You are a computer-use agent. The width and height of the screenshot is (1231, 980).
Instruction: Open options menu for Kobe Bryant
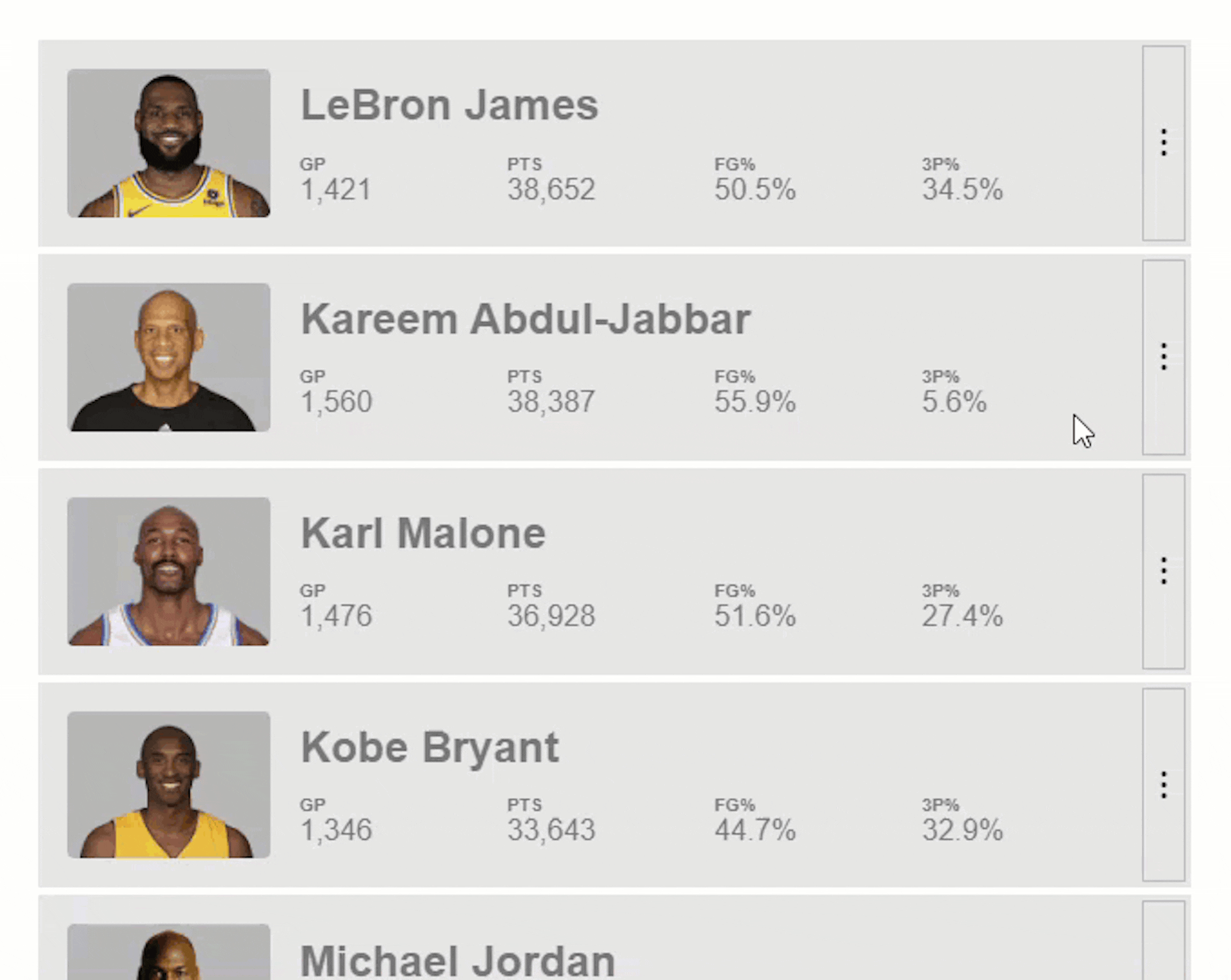(1162, 785)
